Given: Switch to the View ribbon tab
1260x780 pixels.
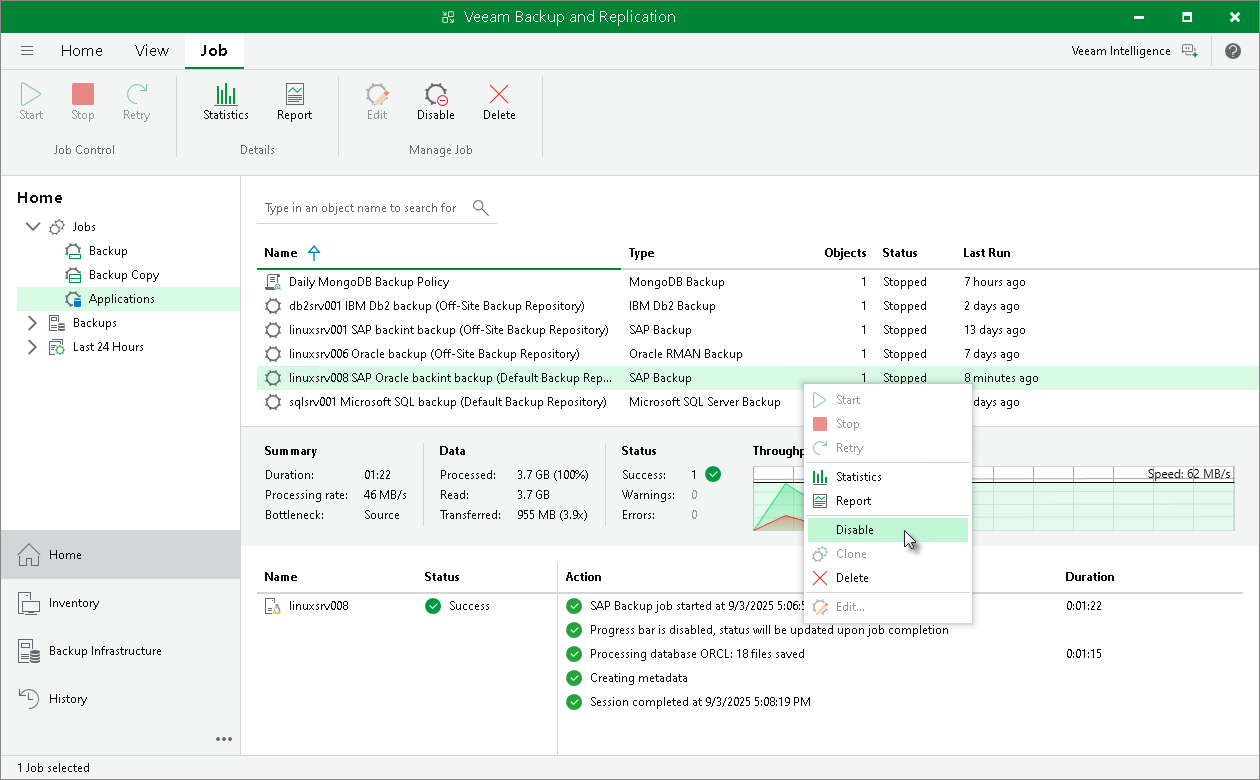Looking at the screenshot, I should point(151,50).
